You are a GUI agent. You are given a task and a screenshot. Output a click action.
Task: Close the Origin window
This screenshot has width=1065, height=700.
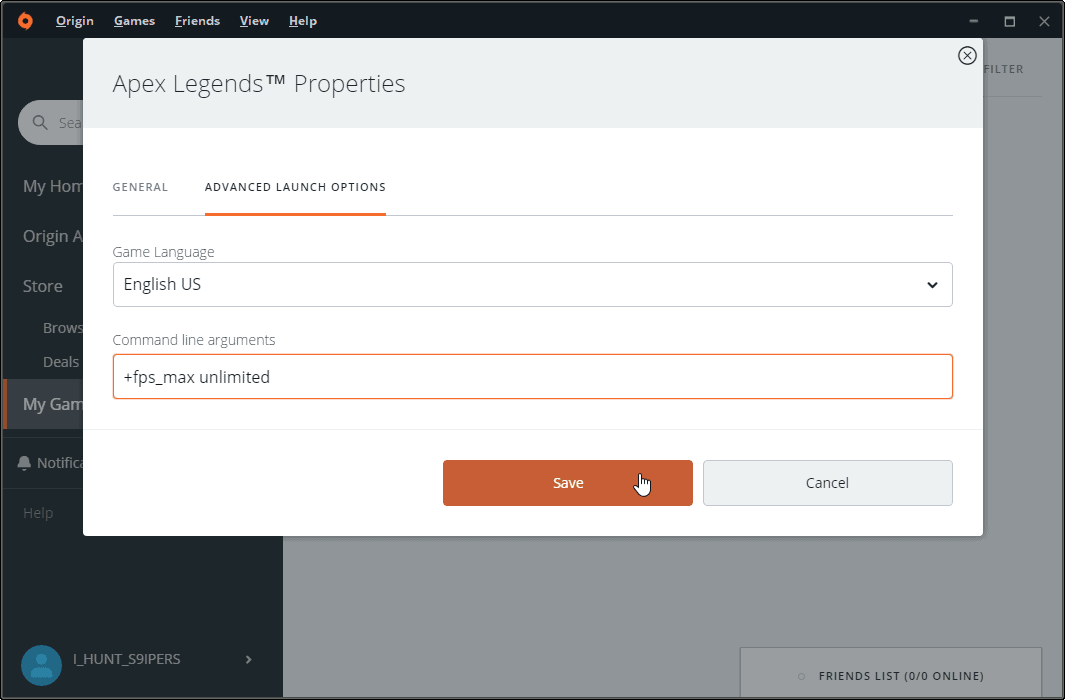coord(1045,21)
